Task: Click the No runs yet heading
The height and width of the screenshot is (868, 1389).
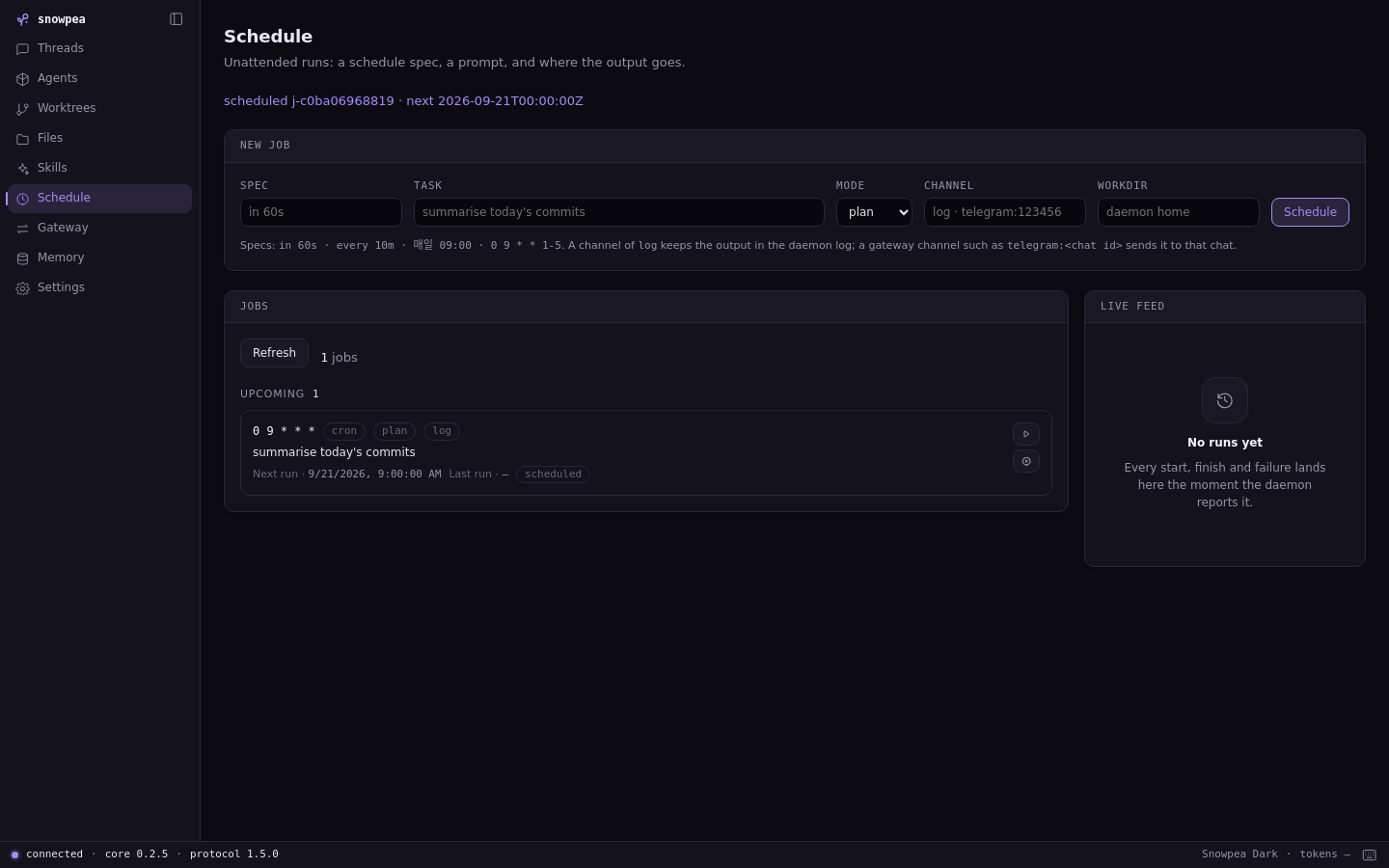Action: pos(1225,443)
